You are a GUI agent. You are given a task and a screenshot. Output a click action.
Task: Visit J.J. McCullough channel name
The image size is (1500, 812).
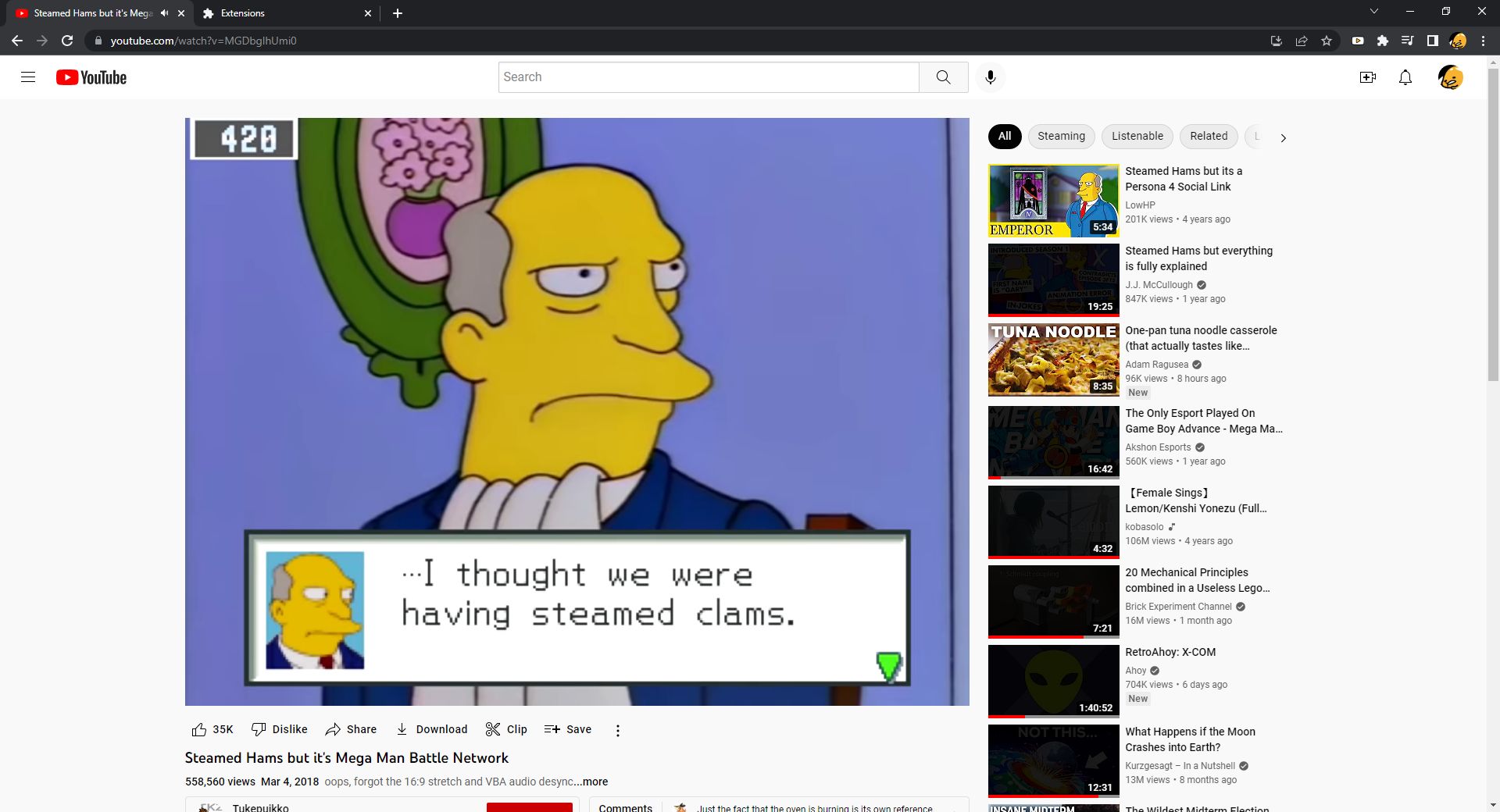[x=1159, y=285]
